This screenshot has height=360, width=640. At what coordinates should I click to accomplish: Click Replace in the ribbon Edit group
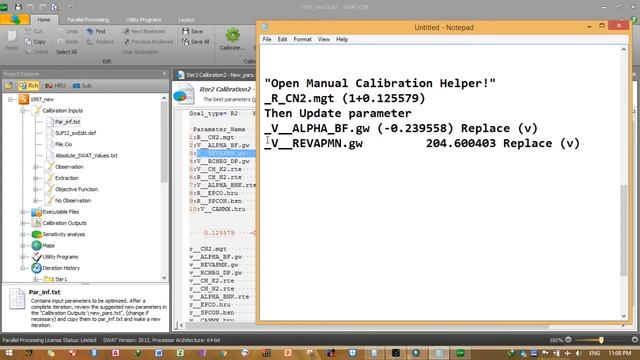pyautogui.click(x=100, y=42)
